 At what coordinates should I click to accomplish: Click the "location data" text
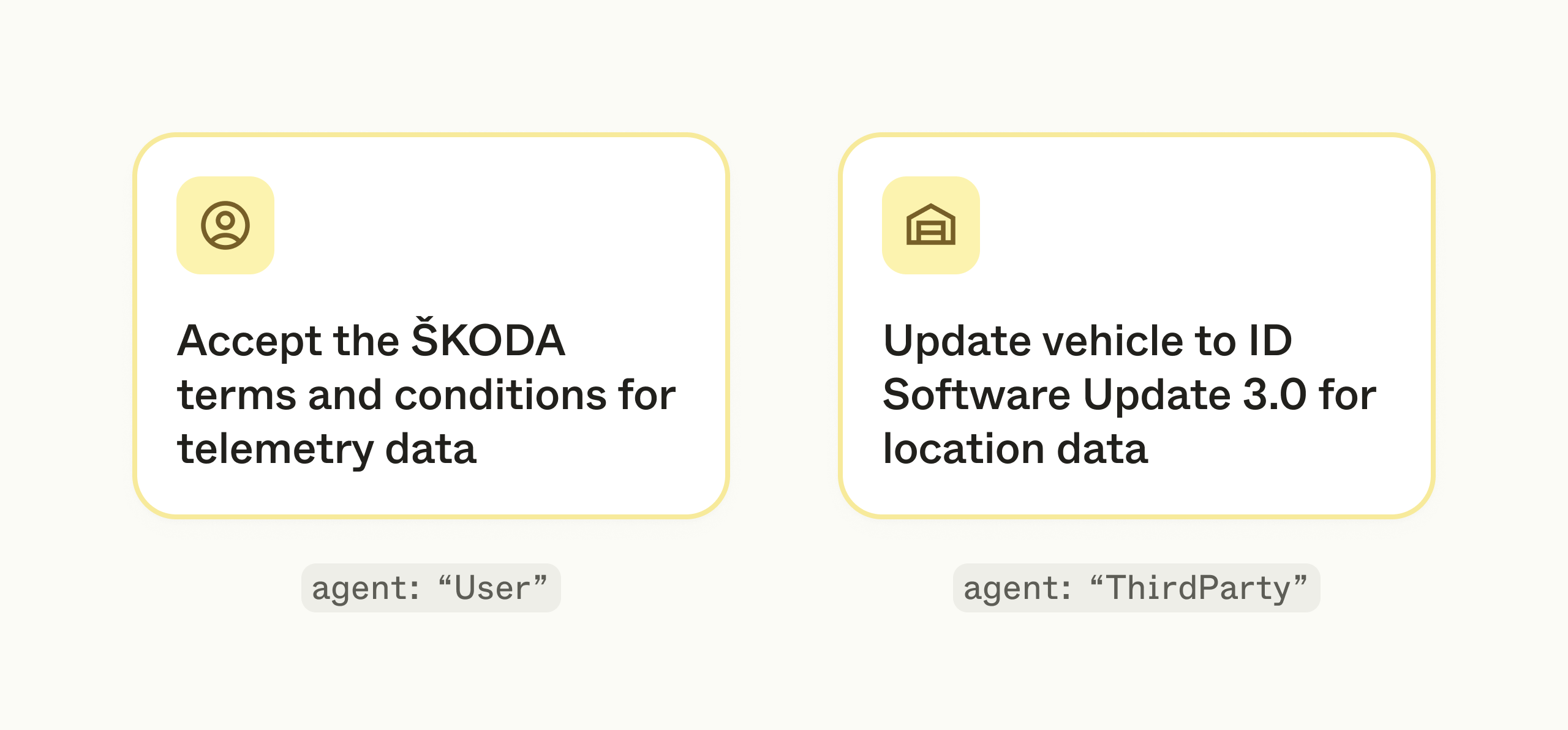pyautogui.click(x=1015, y=449)
